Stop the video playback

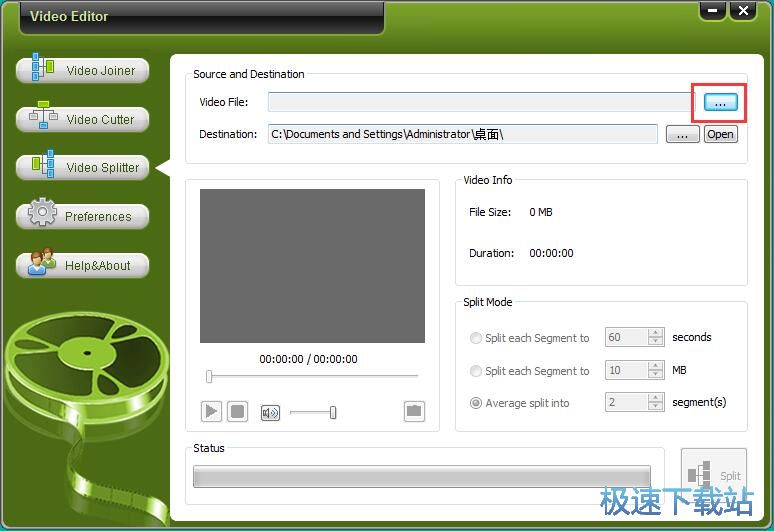coord(237,411)
